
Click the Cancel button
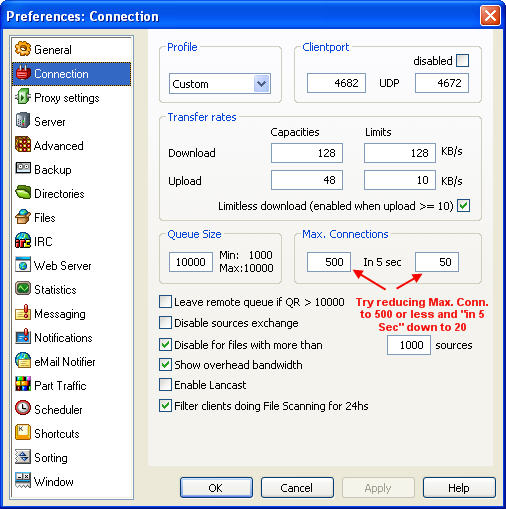297,488
